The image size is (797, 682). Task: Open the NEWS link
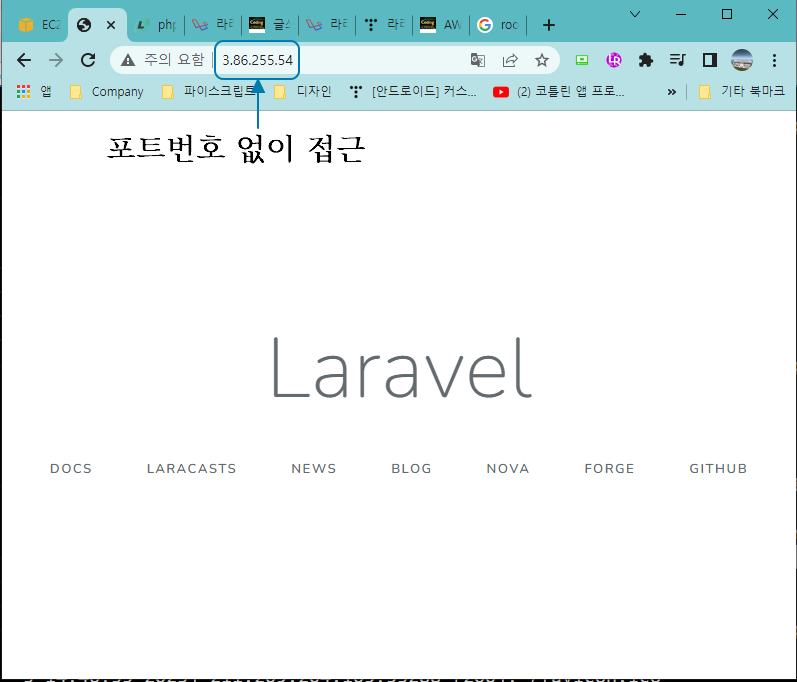pos(314,469)
